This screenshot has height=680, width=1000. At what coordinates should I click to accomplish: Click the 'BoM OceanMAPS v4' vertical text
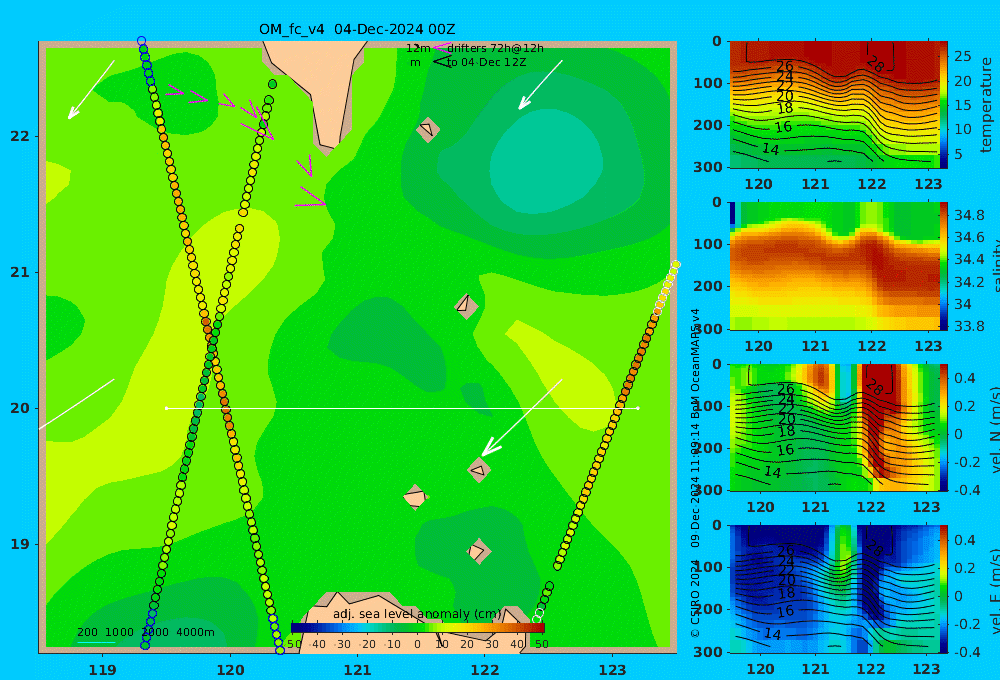pos(695,364)
